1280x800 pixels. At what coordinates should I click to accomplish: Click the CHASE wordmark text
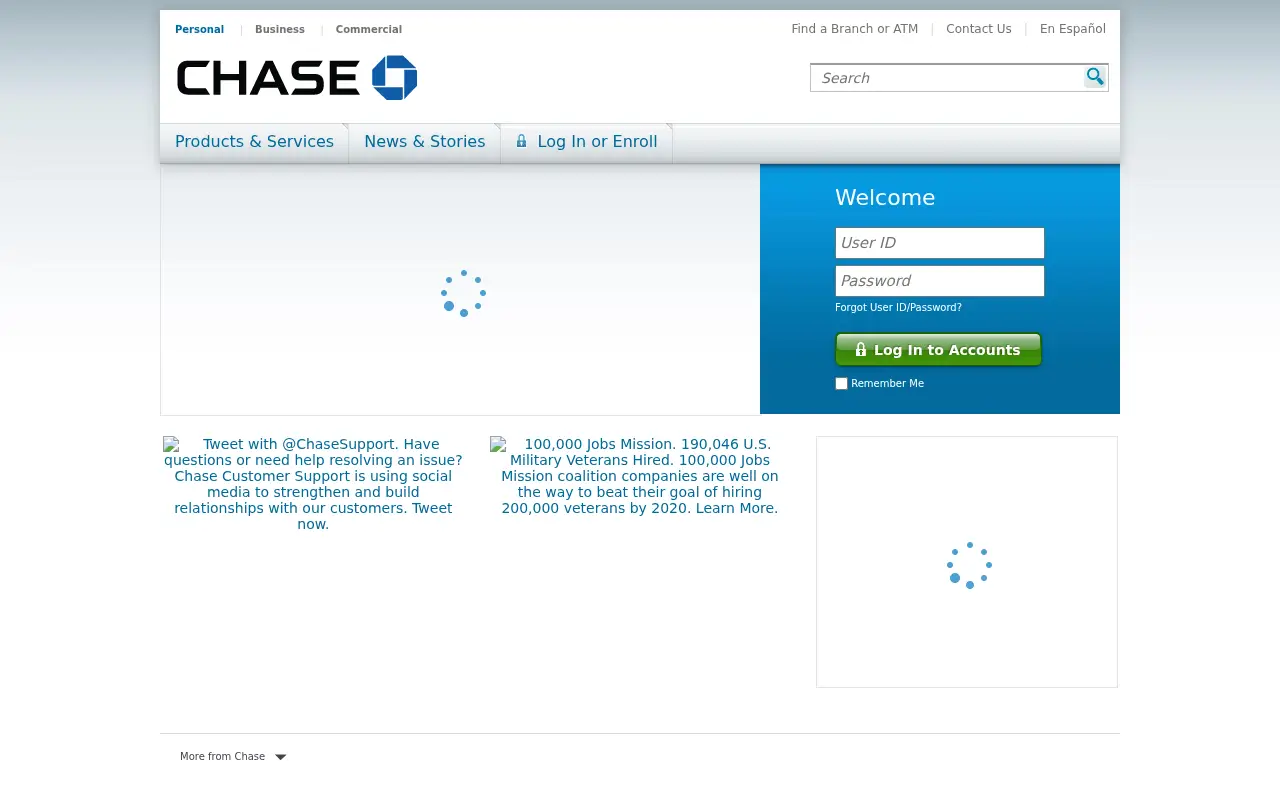tap(268, 78)
